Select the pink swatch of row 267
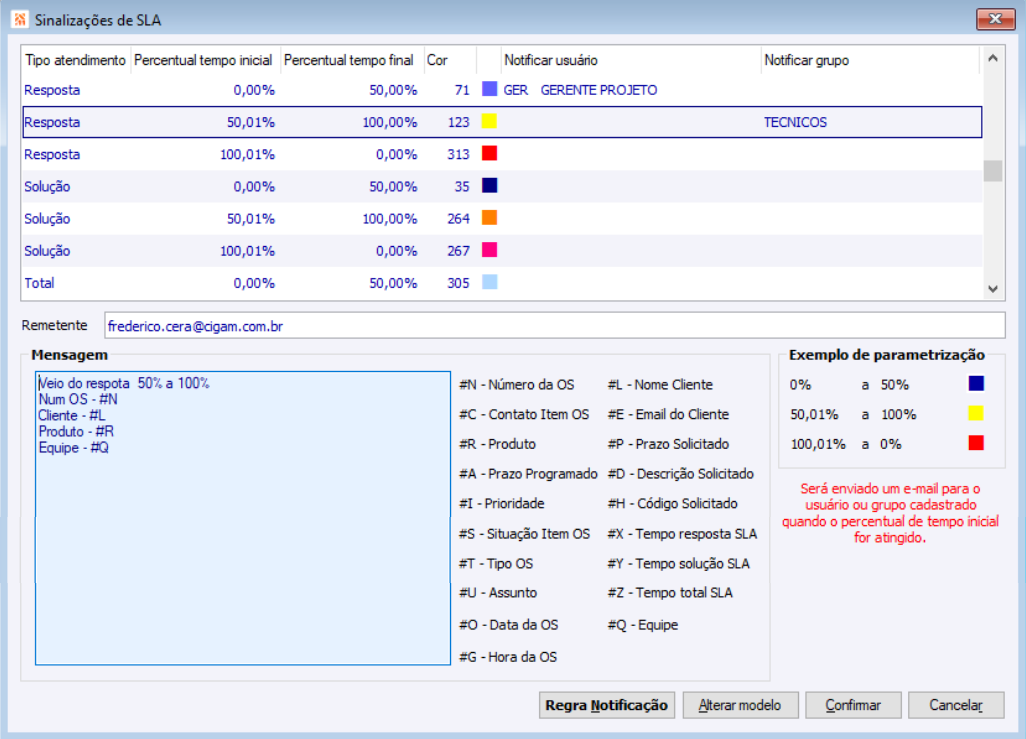The width and height of the screenshot is (1026, 739). tap(489, 249)
